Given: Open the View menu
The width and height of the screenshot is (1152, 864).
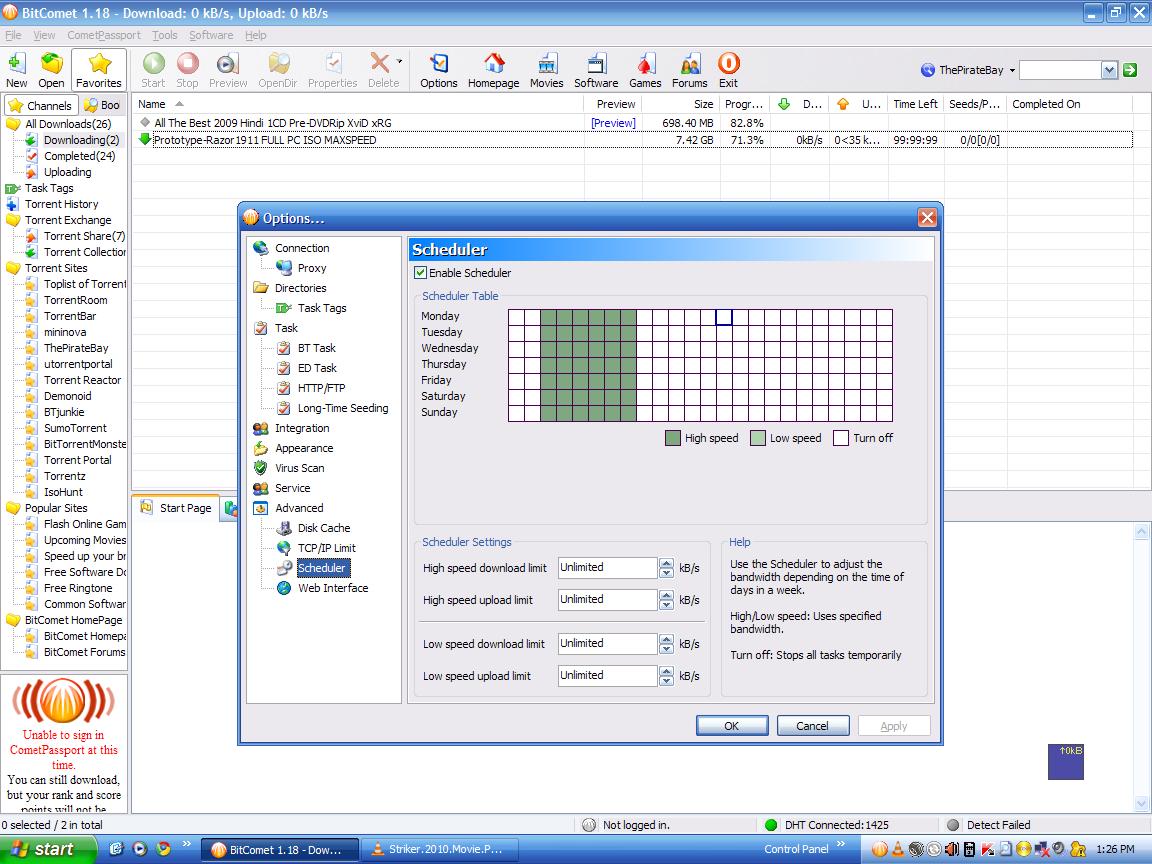Looking at the screenshot, I should pos(44,35).
